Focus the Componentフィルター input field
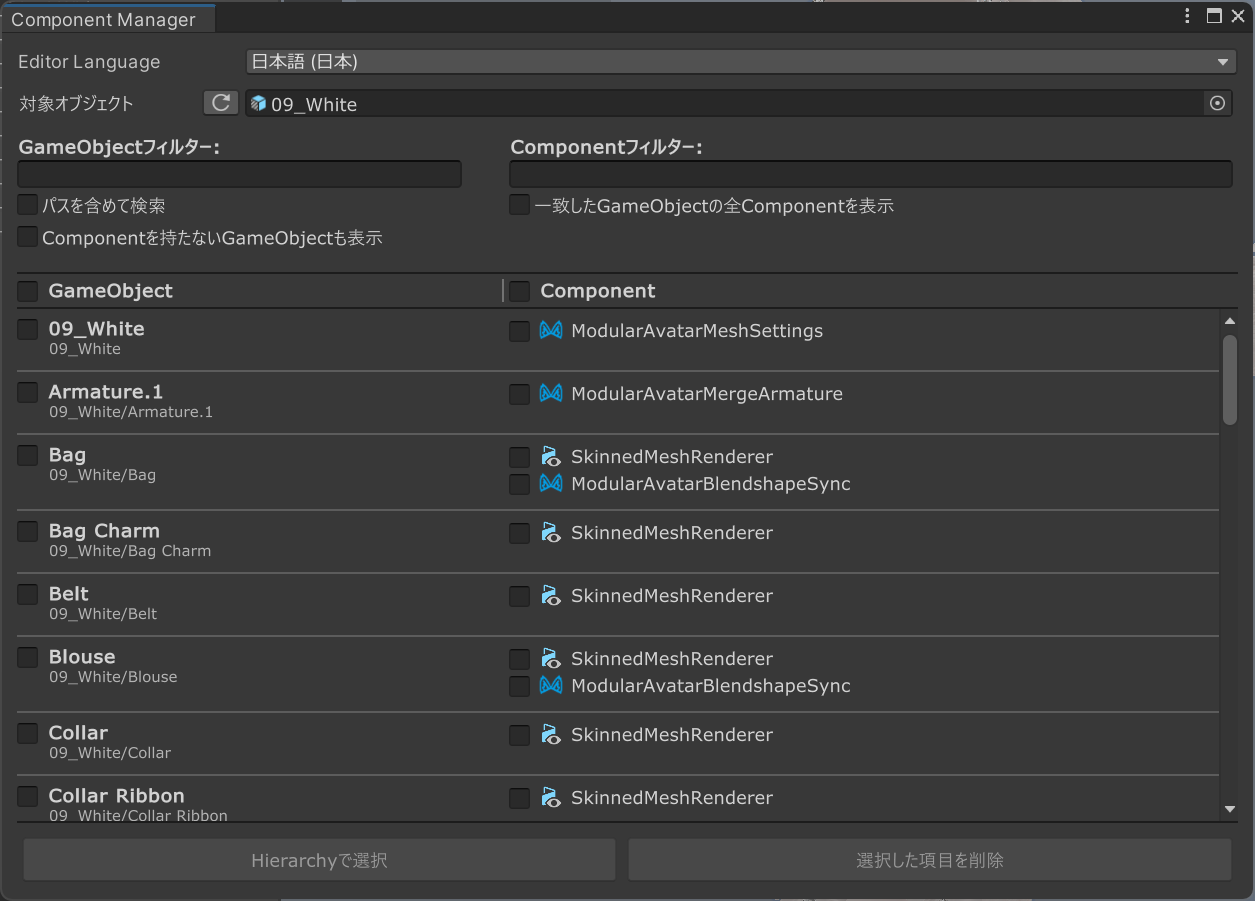The height and width of the screenshot is (901, 1255). (x=871, y=174)
